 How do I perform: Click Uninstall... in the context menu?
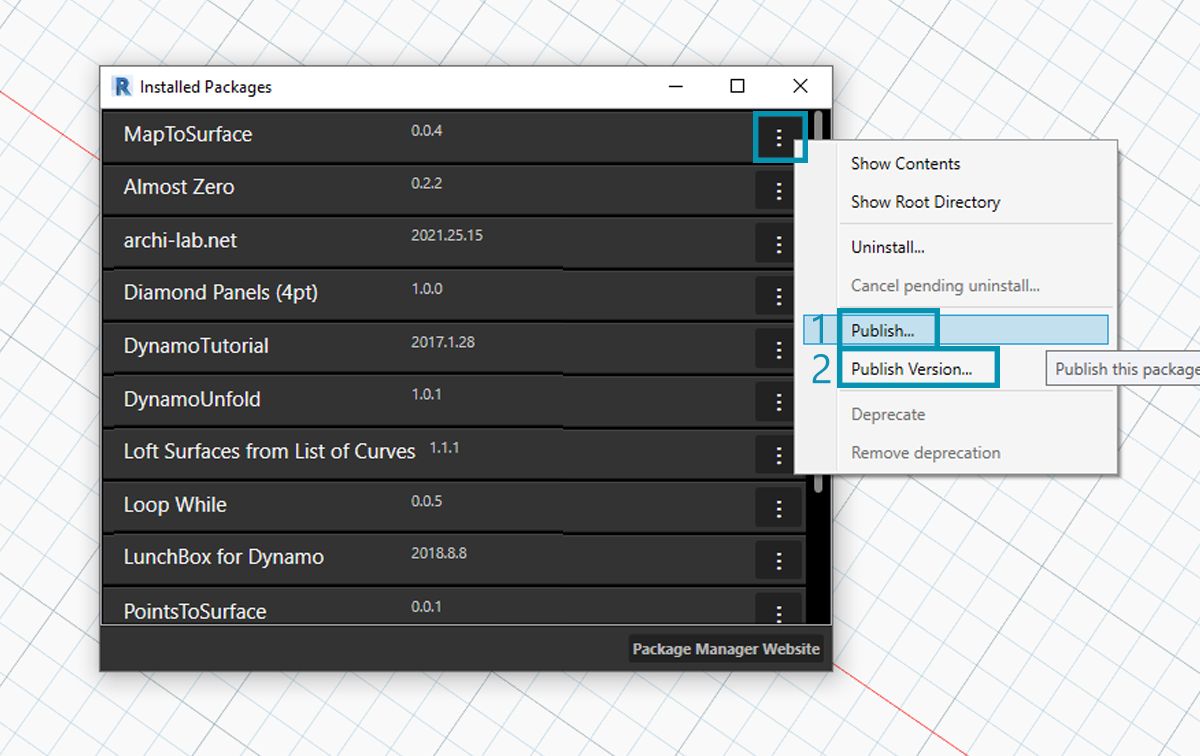pyautogui.click(x=887, y=247)
